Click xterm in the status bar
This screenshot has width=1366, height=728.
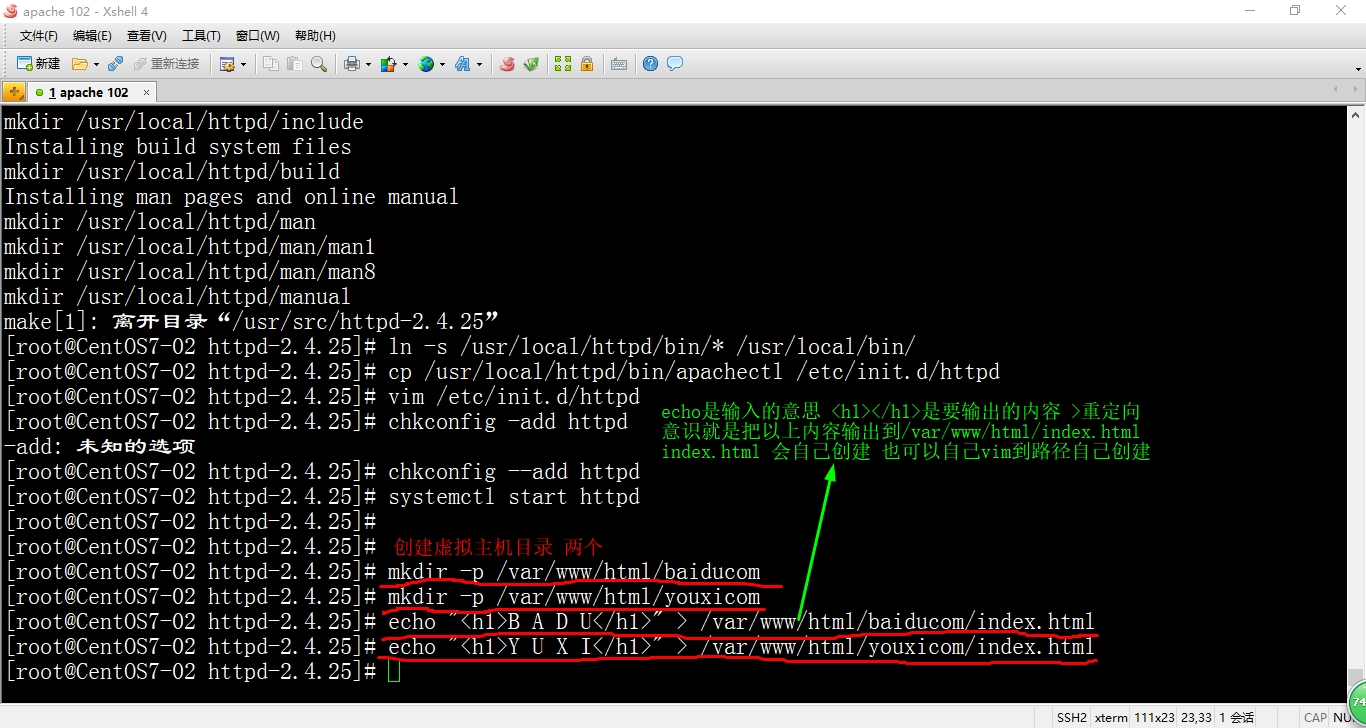pyautogui.click(x=1111, y=717)
